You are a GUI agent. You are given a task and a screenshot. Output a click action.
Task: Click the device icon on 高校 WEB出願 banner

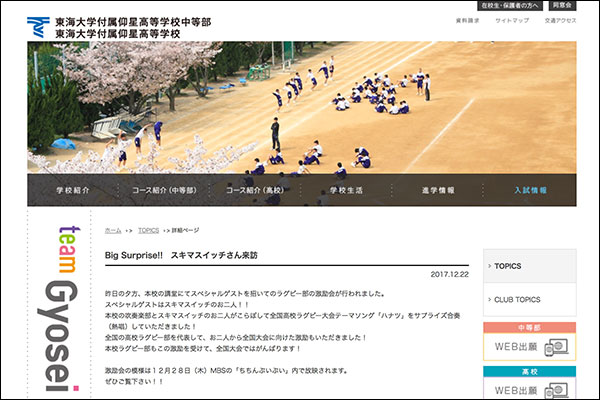click(556, 390)
